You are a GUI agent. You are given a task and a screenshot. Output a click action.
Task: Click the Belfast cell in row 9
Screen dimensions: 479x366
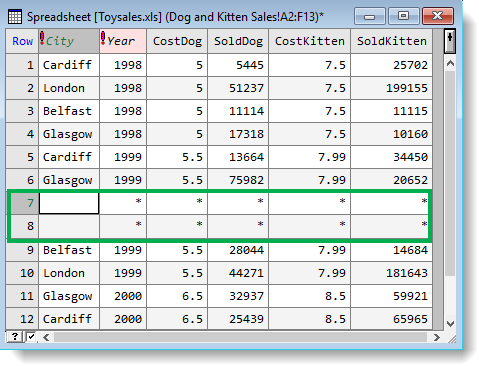(69, 250)
